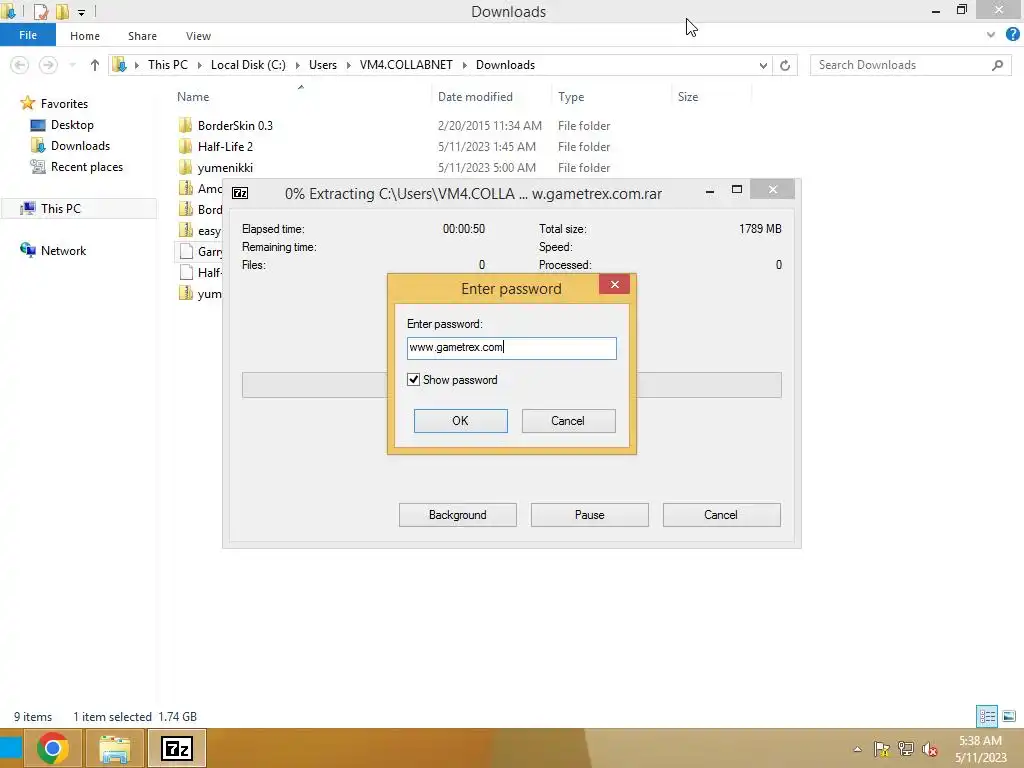Go forward with the Forward arrow
This screenshot has height=768, width=1024.
pos(48,65)
